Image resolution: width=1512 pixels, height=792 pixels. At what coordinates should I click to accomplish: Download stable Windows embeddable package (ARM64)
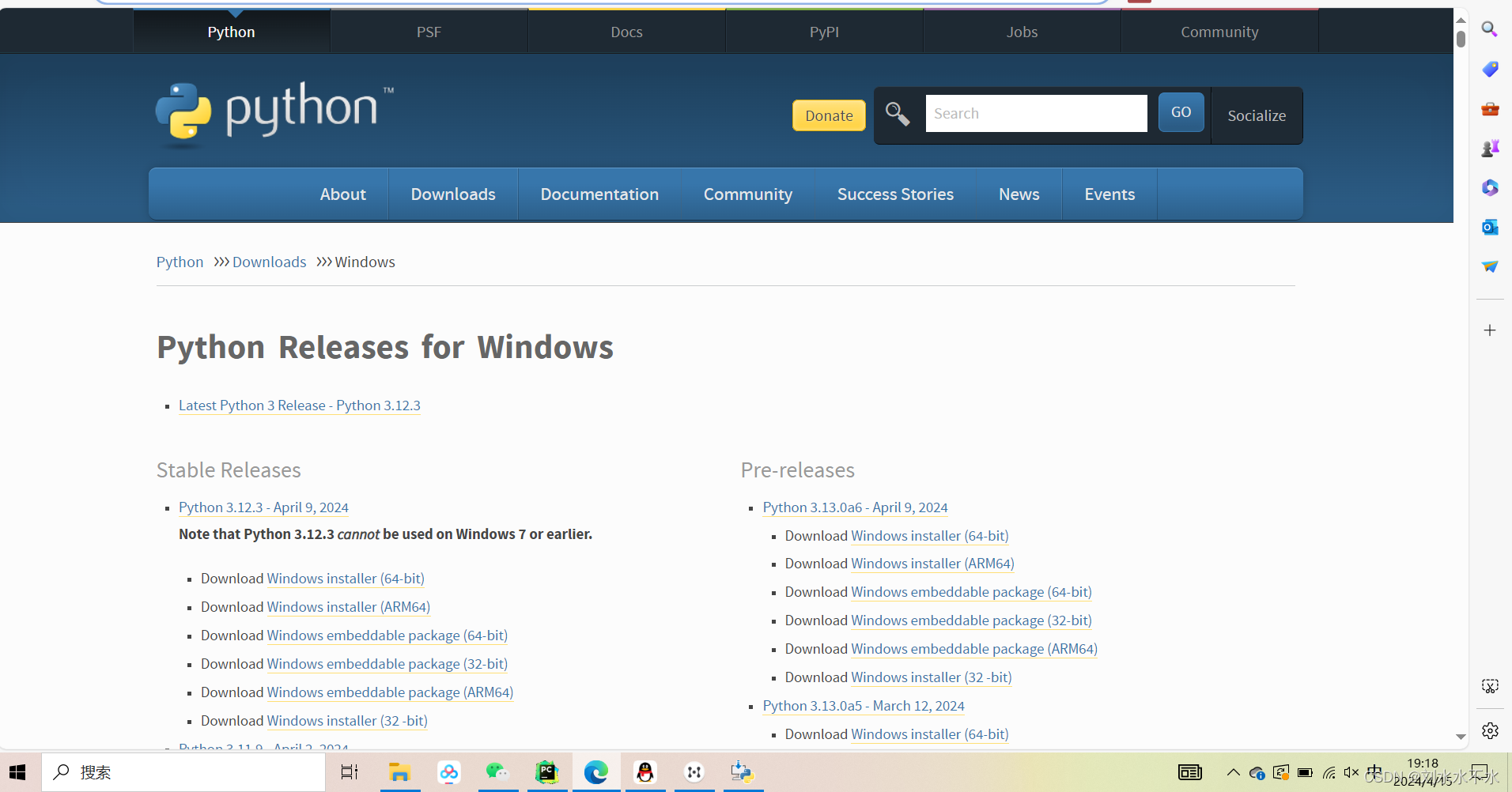tap(390, 692)
